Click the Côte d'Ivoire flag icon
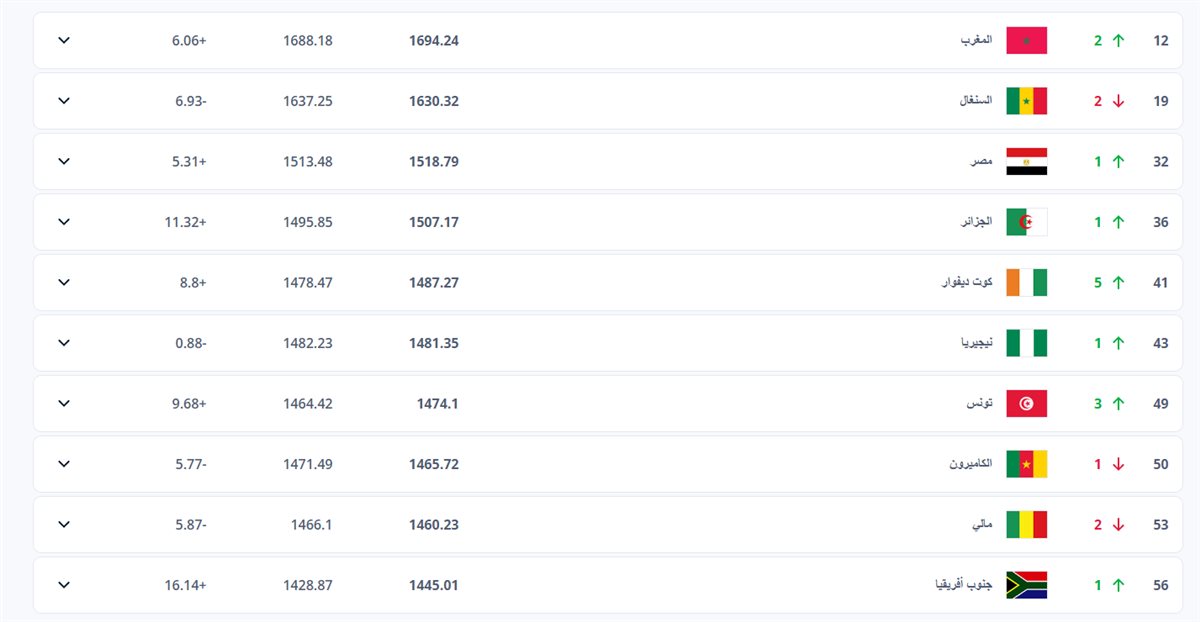 pyautogui.click(x=1026, y=283)
